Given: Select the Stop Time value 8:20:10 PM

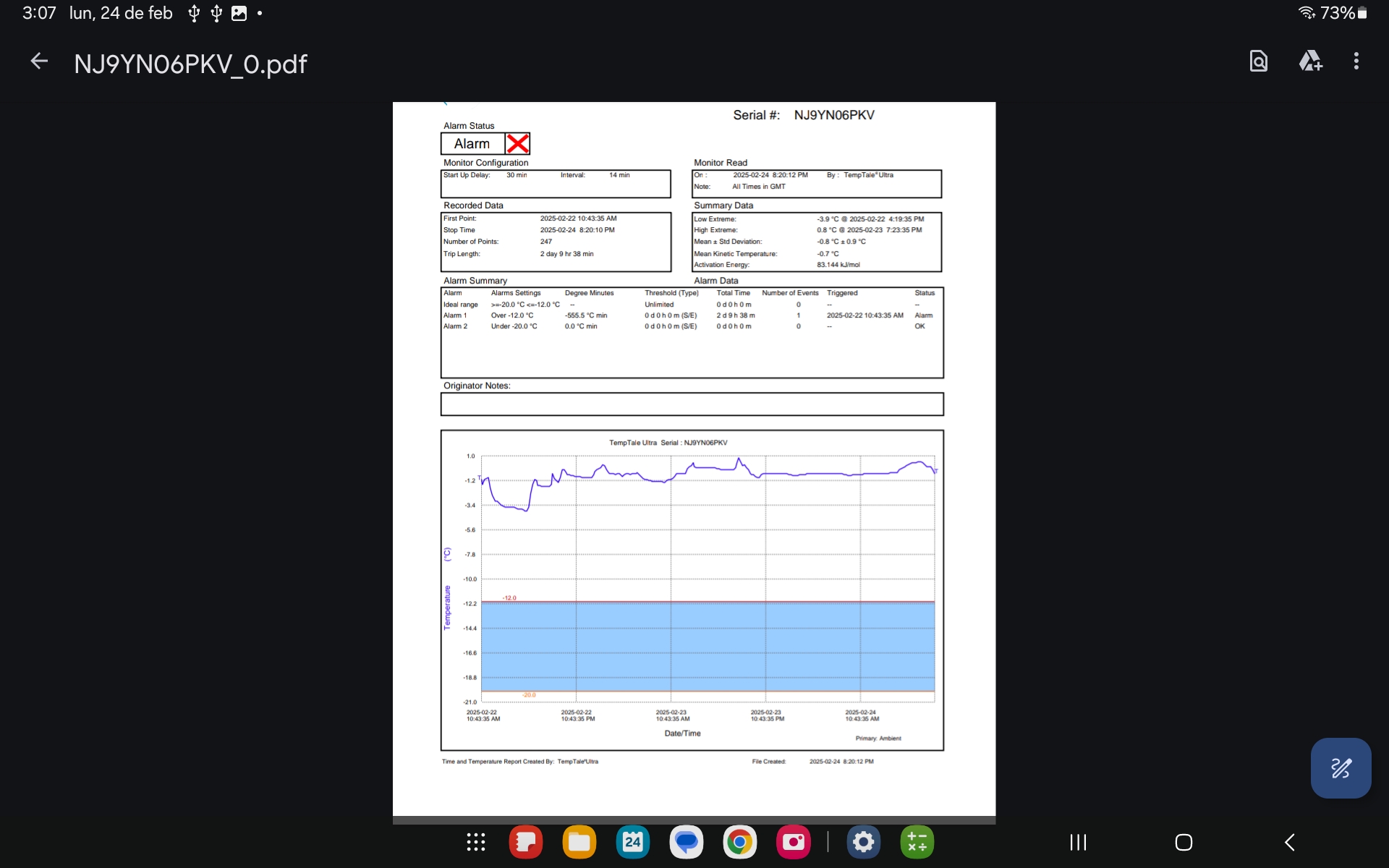Looking at the screenshot, I should coord(577,230).
